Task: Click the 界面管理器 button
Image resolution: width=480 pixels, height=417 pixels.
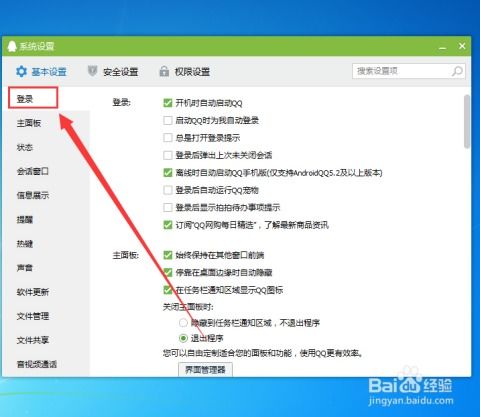Action: click(205, 369)
